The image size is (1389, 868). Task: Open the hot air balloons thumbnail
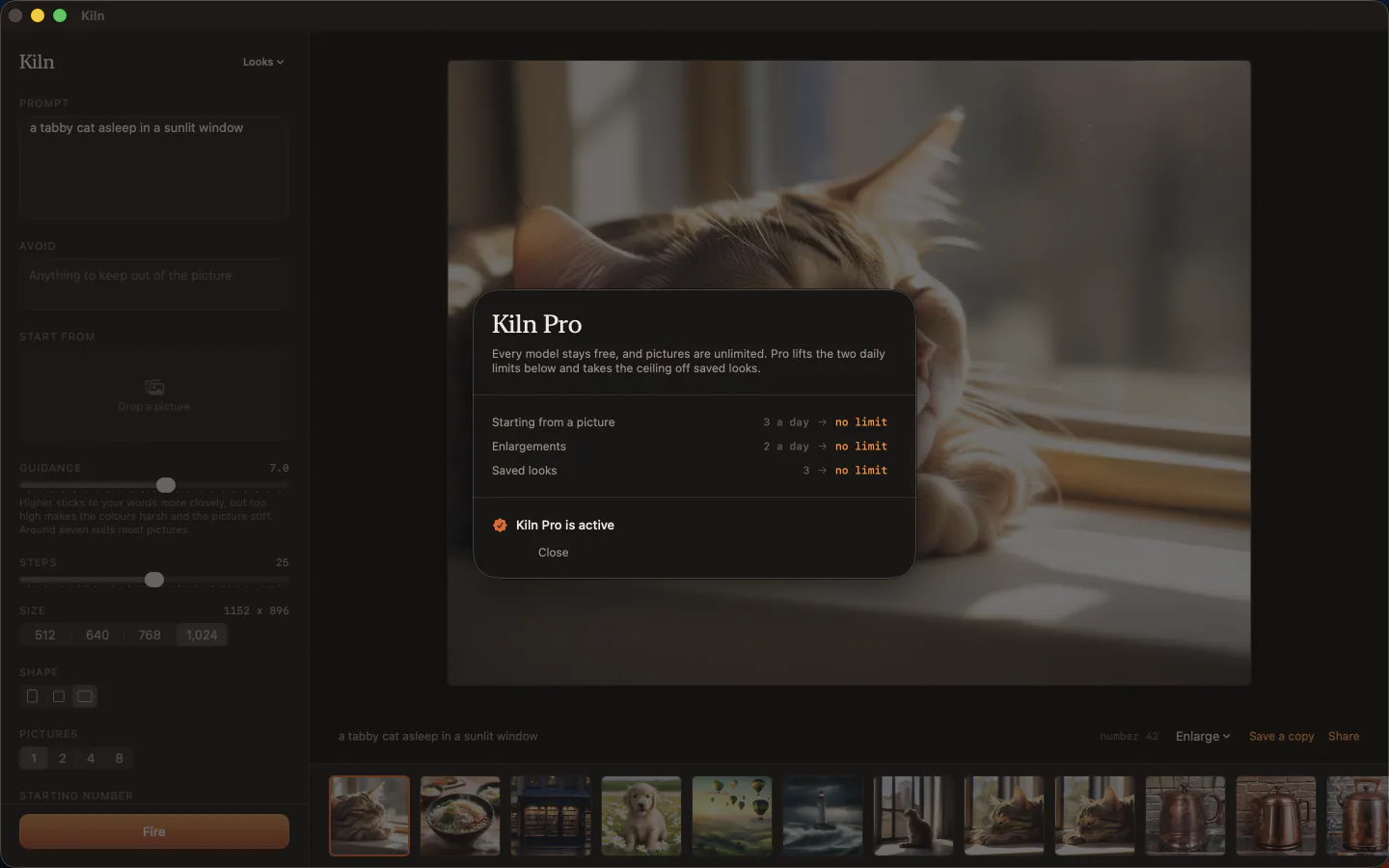pyautogui.click(x=732, y=816)
